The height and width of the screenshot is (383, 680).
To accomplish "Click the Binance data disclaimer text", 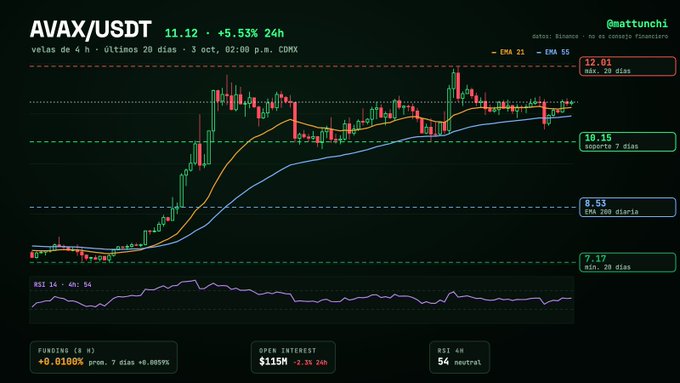I will click(600, 36).
